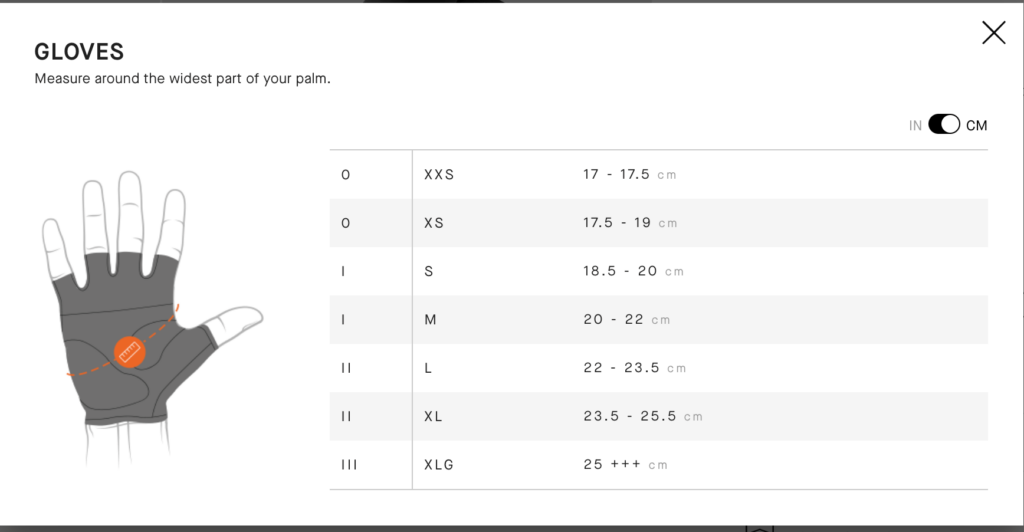Screen dimensions: 1024x532
Task: Click the 17 - 17.5 cm measurement
Action: click(x=630, y=174)
